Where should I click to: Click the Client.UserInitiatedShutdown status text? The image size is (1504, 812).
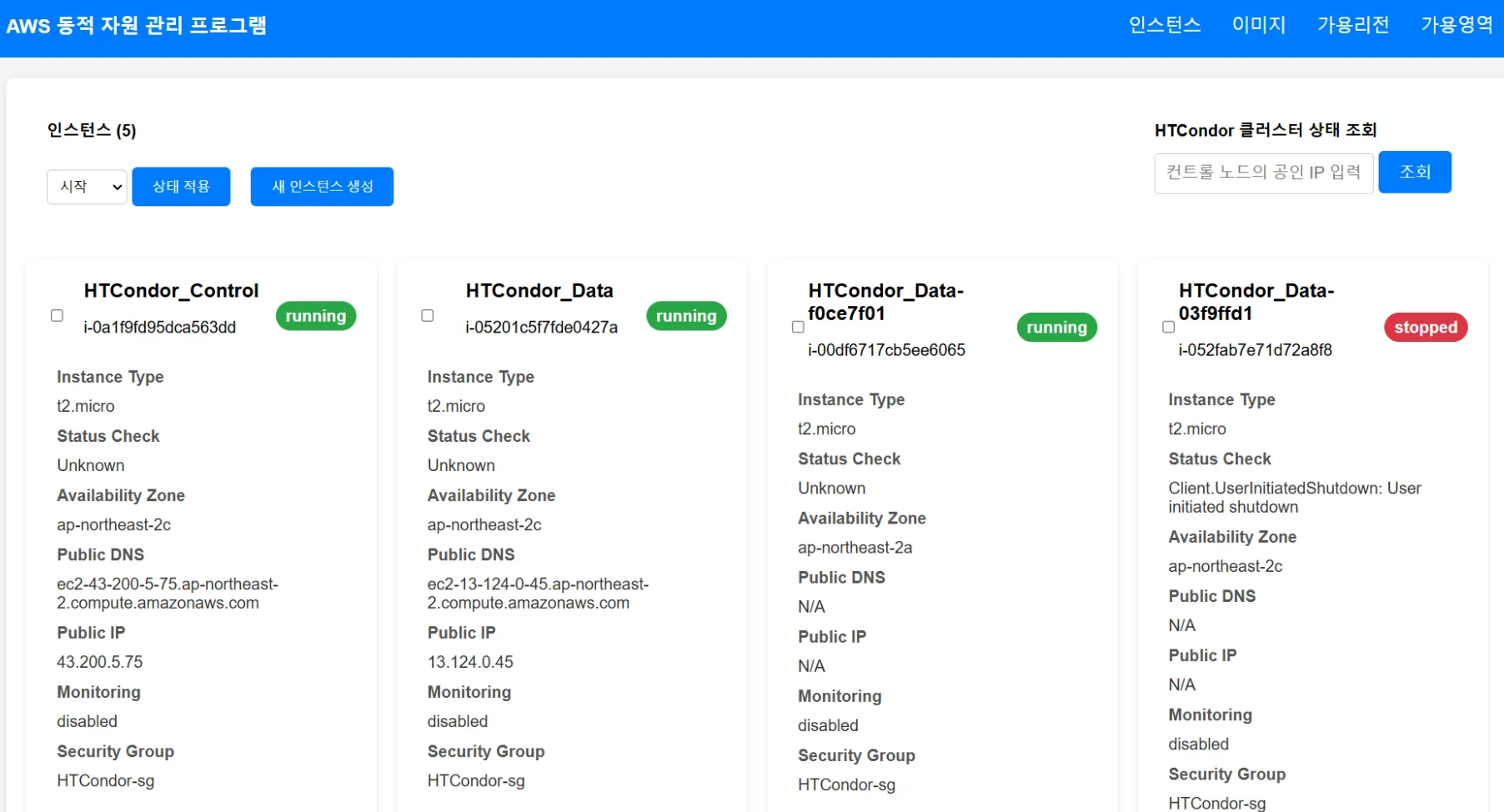1295,498
